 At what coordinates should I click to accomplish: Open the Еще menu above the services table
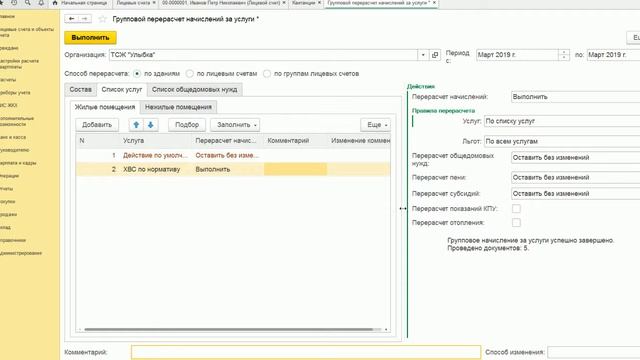coord(376,125)
